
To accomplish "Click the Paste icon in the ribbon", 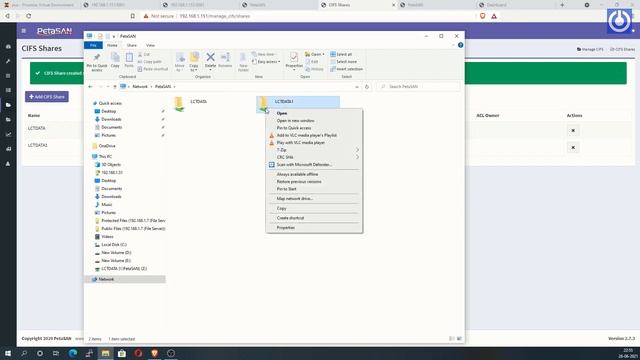I will click(x=129, y=60).
